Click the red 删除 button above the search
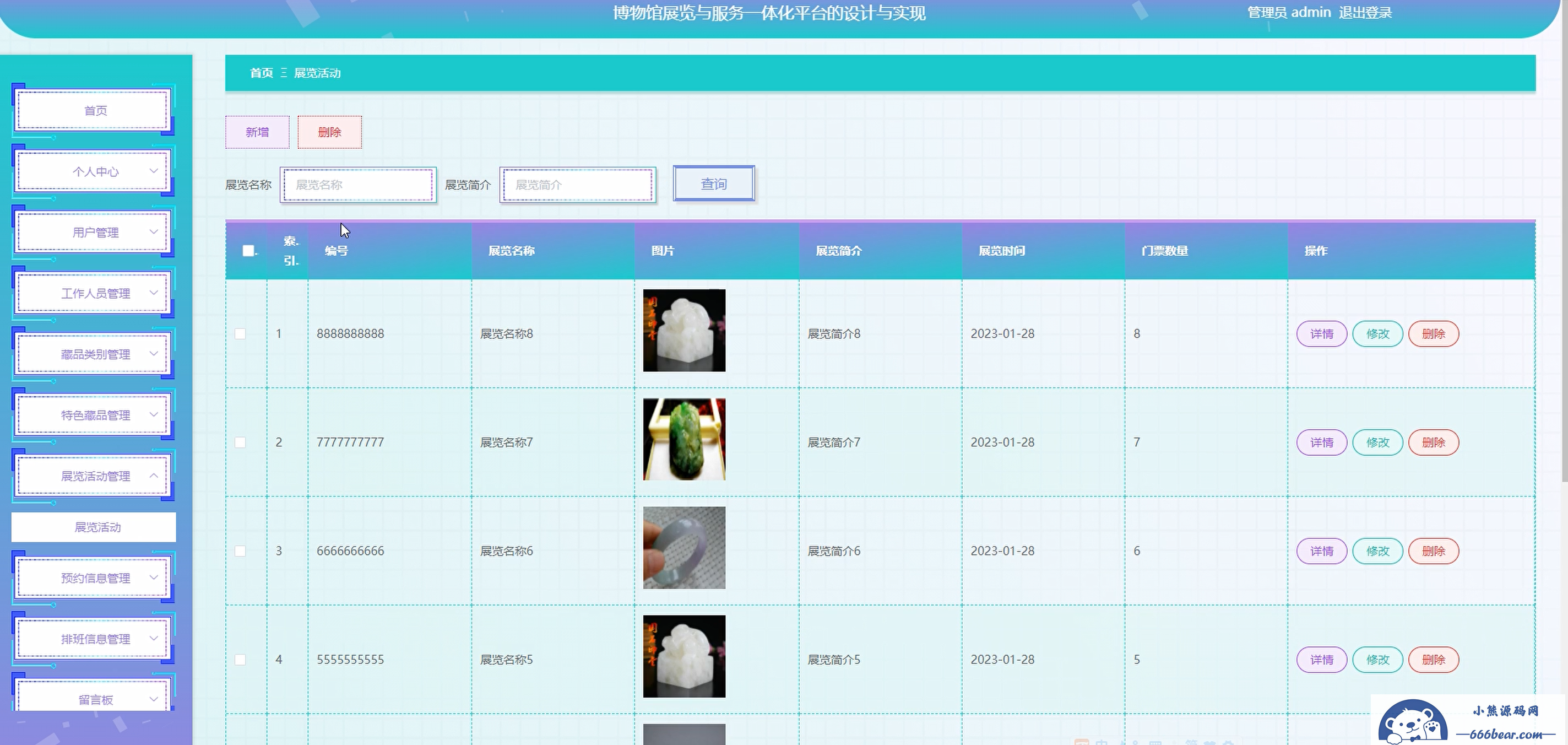The image size is (1568, 745). (329, 132)
